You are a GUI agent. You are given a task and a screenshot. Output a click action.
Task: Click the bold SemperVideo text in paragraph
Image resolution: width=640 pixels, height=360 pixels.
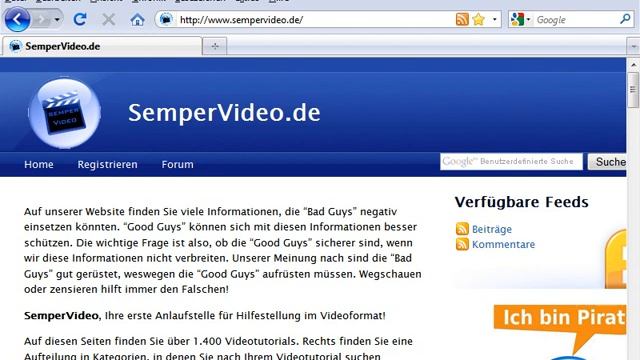[61, 316]
